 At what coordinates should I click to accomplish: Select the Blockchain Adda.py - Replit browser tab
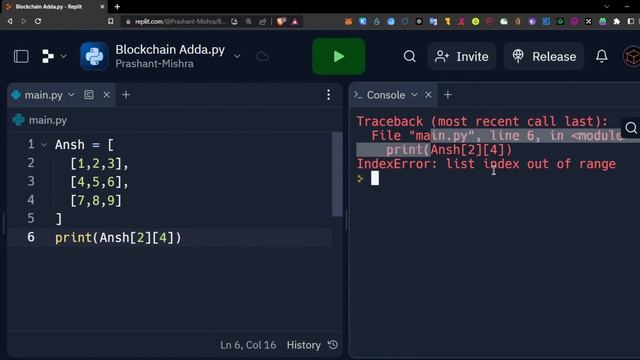54,7
